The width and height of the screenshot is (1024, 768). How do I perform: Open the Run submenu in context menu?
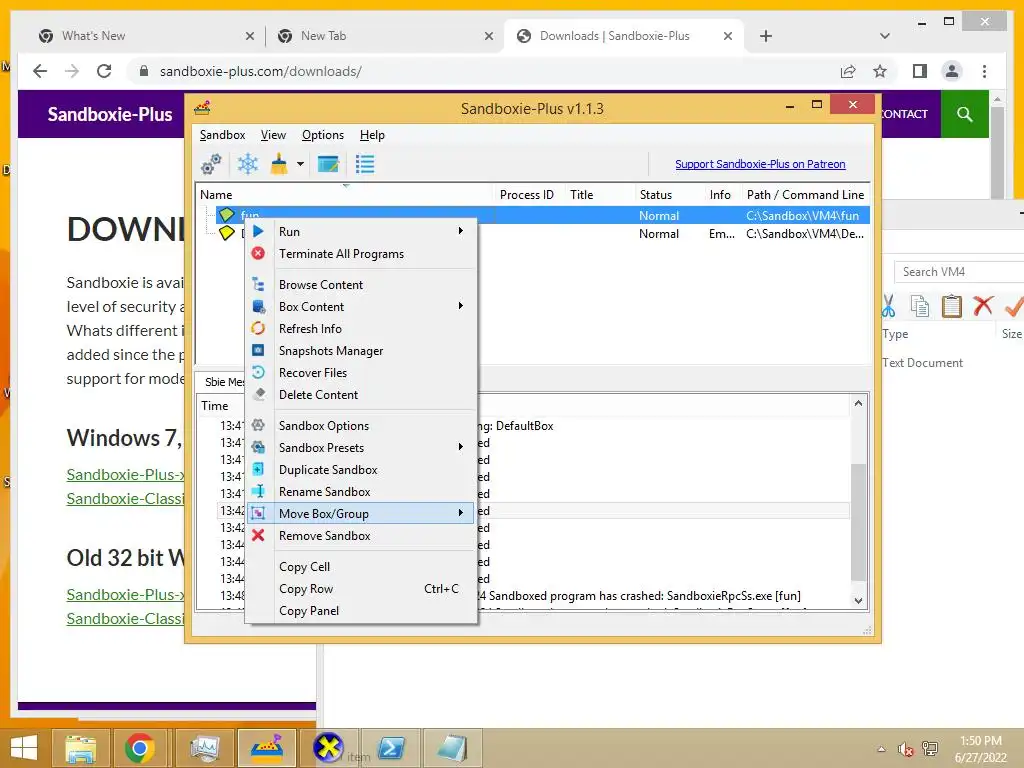pos(361,231)
